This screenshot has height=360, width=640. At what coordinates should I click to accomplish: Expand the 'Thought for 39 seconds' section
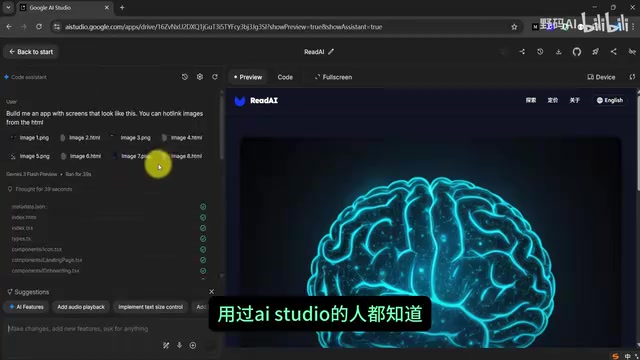point(40,189)
